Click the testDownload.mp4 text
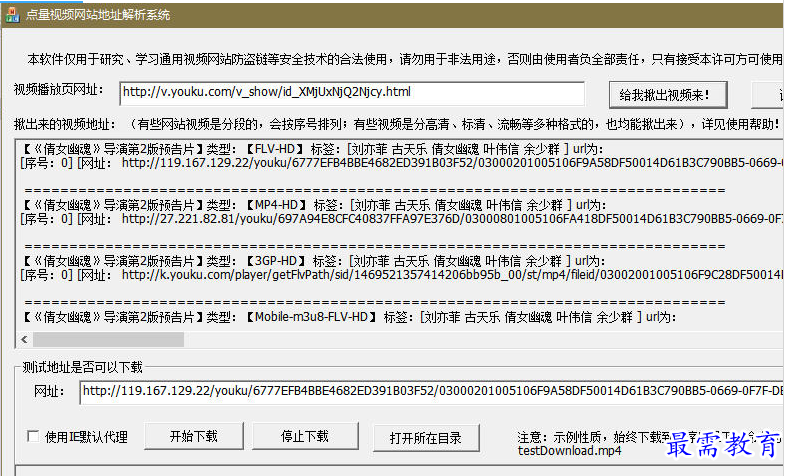 click(x=569, y=451)
